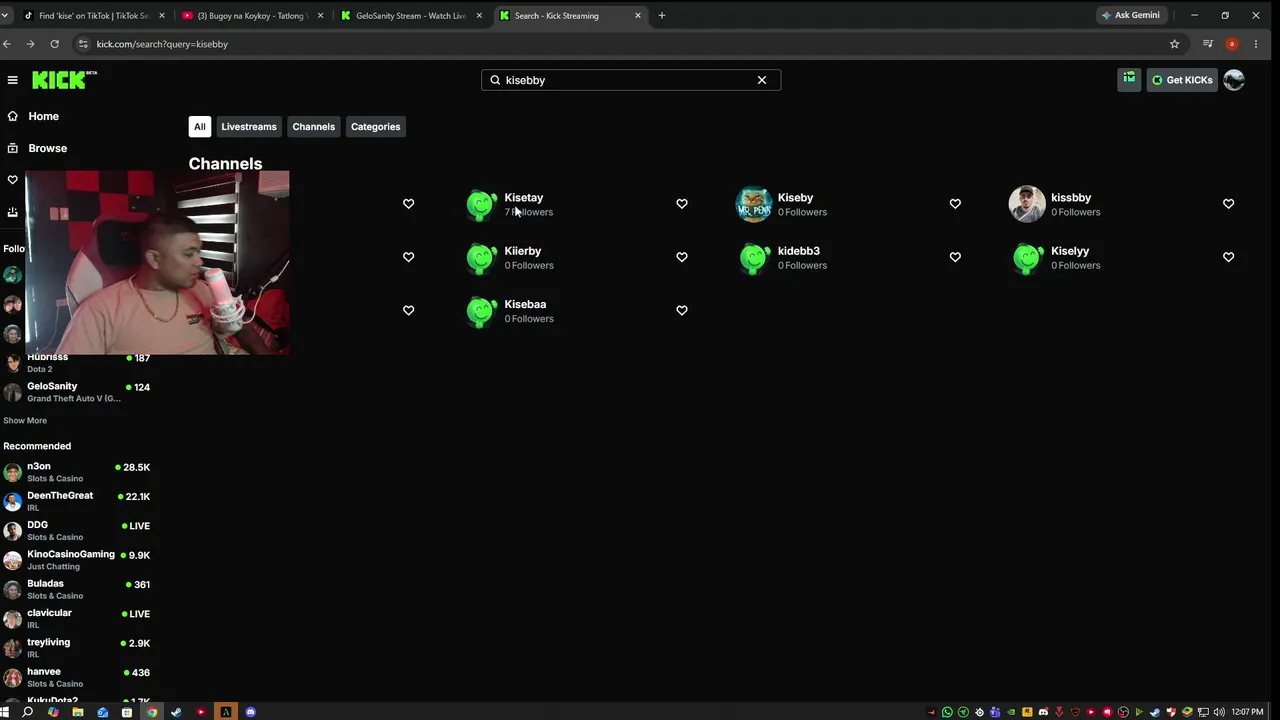Follow the kidebb3 channel with heart

pos(955,257)
